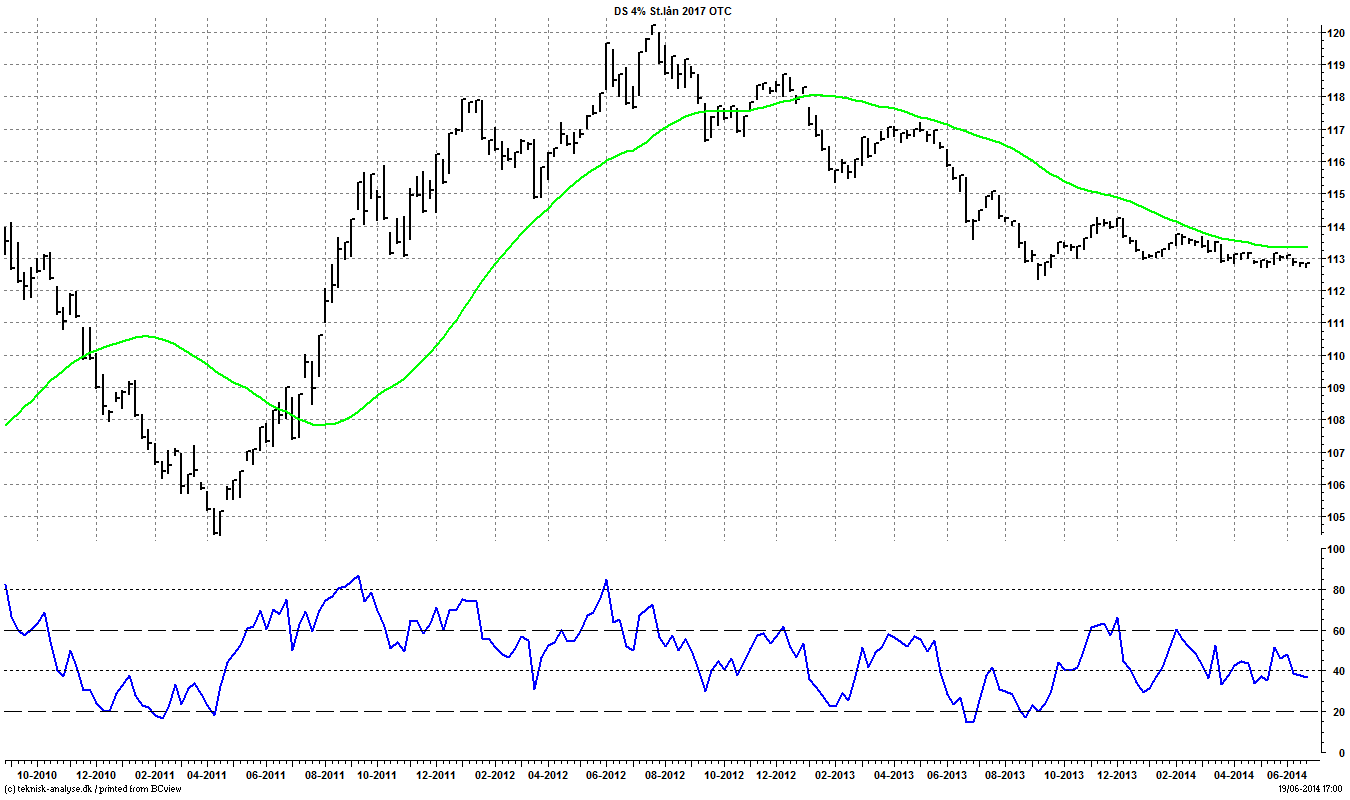Click date label 02-2014
The width and height of the screenshot is (1350, 800).
[x=1176, y=774]
